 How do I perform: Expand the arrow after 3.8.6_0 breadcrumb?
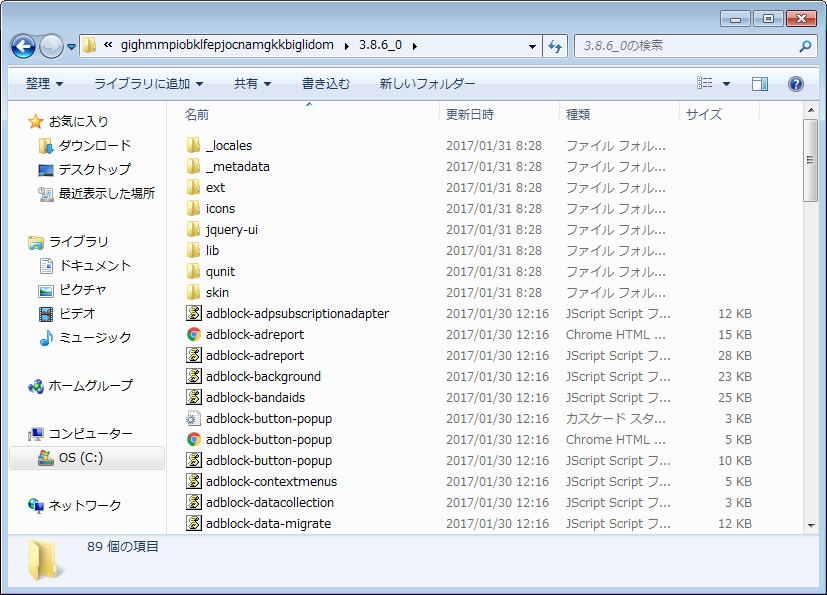(415, 46)
